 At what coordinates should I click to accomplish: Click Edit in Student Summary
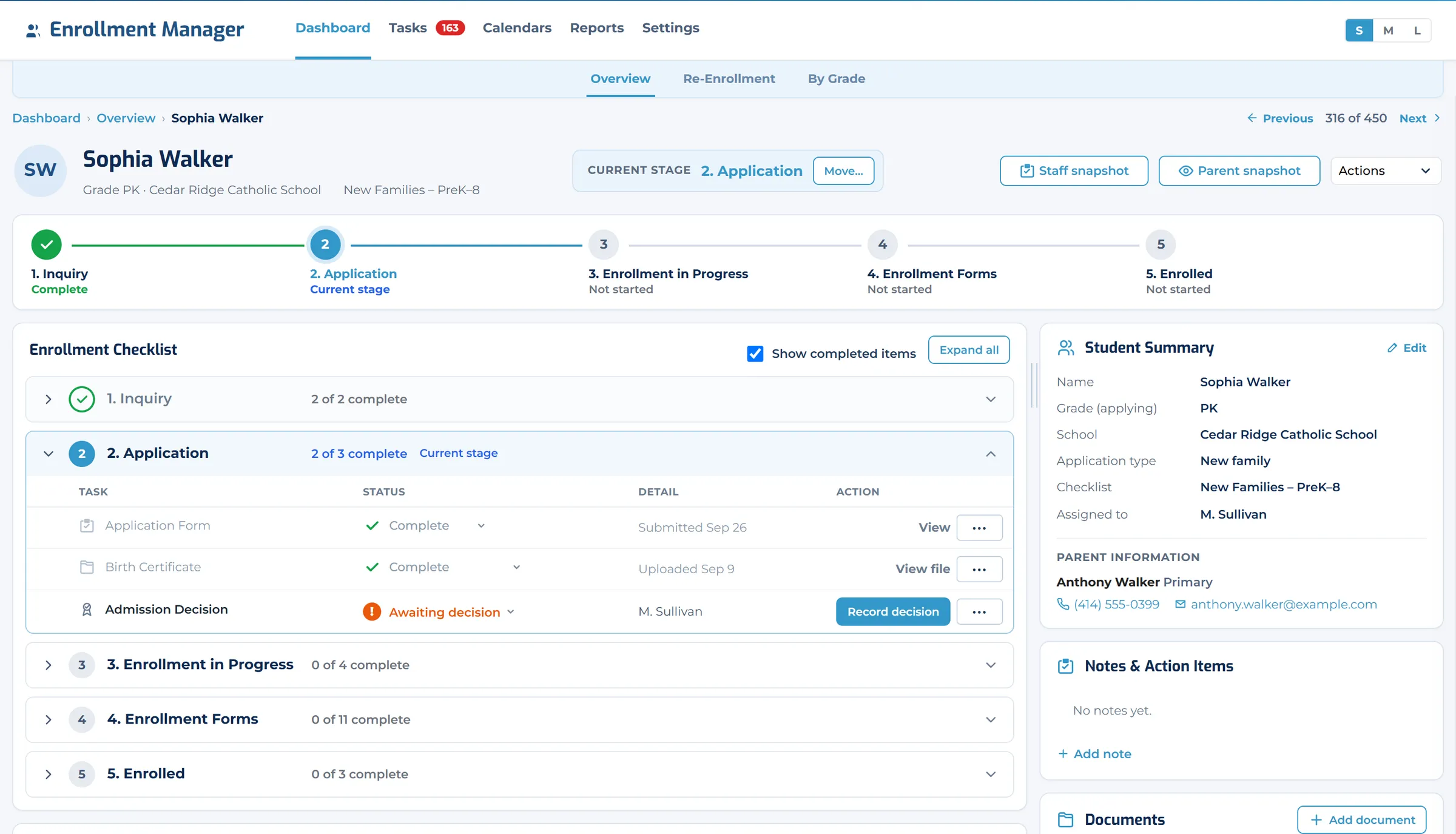pyautogui.click(x=1407, y=348)
